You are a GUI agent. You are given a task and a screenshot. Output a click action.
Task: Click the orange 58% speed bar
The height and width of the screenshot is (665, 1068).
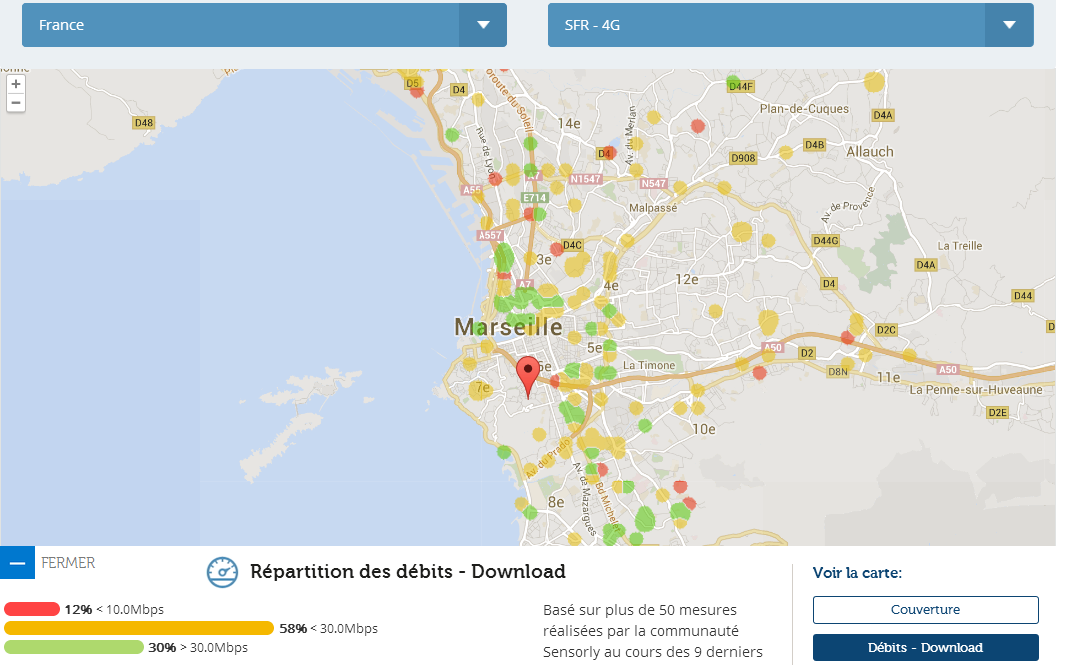[139, 628]
